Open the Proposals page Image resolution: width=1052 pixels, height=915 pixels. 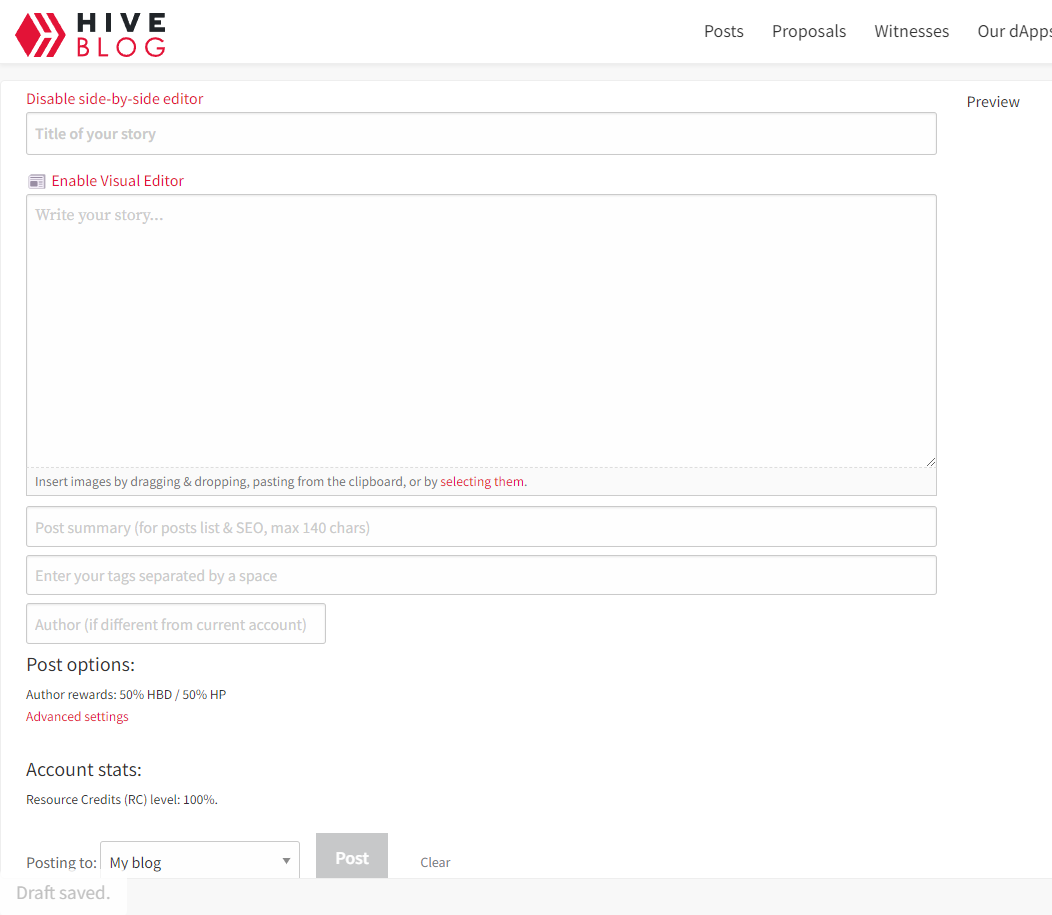tap(808, 31)
